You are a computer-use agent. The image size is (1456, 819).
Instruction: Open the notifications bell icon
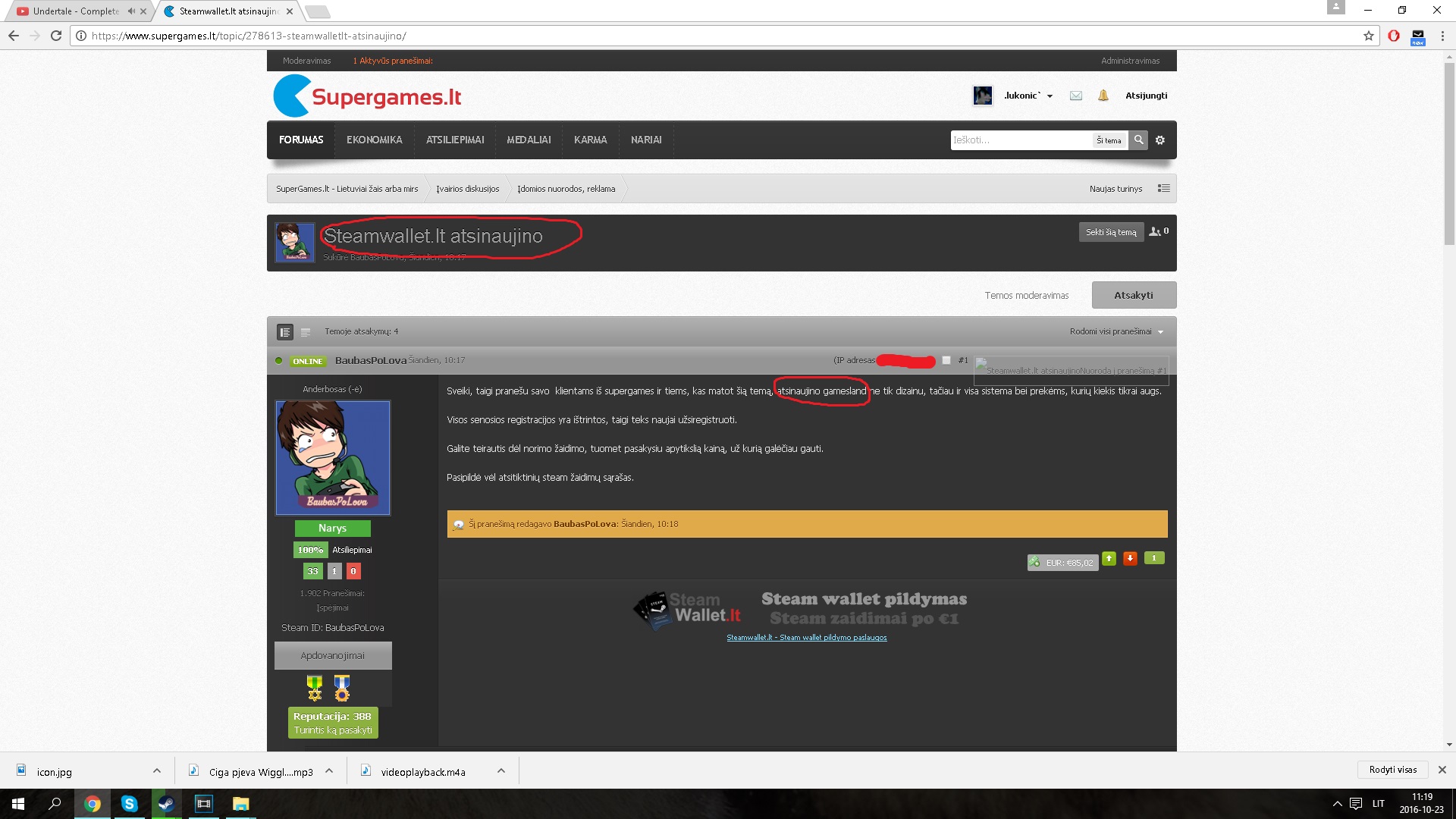click(x=1103, y=96)
